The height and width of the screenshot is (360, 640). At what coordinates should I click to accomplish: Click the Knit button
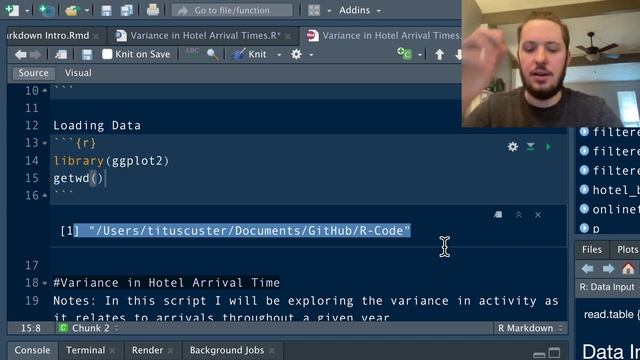tap(249, 54)
